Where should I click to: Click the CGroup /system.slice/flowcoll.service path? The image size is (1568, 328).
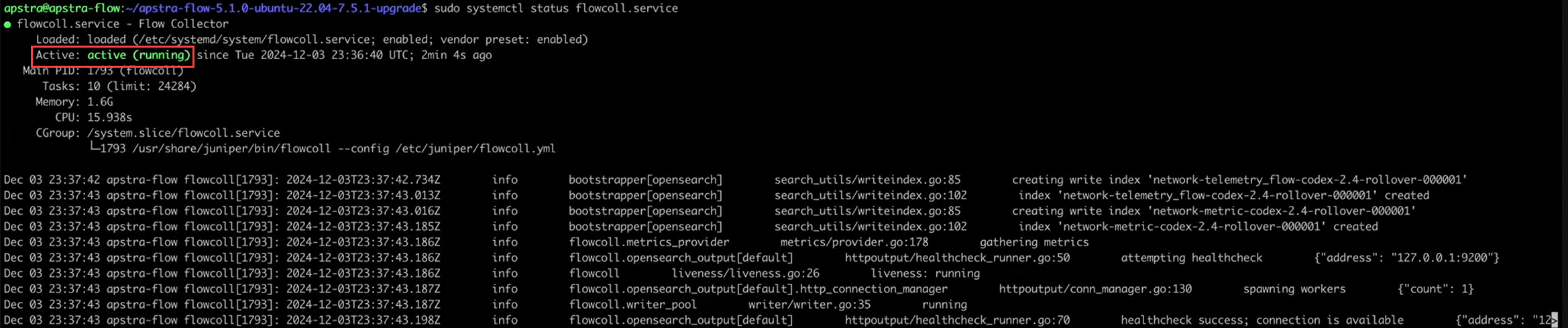click(x=183, y=133)
